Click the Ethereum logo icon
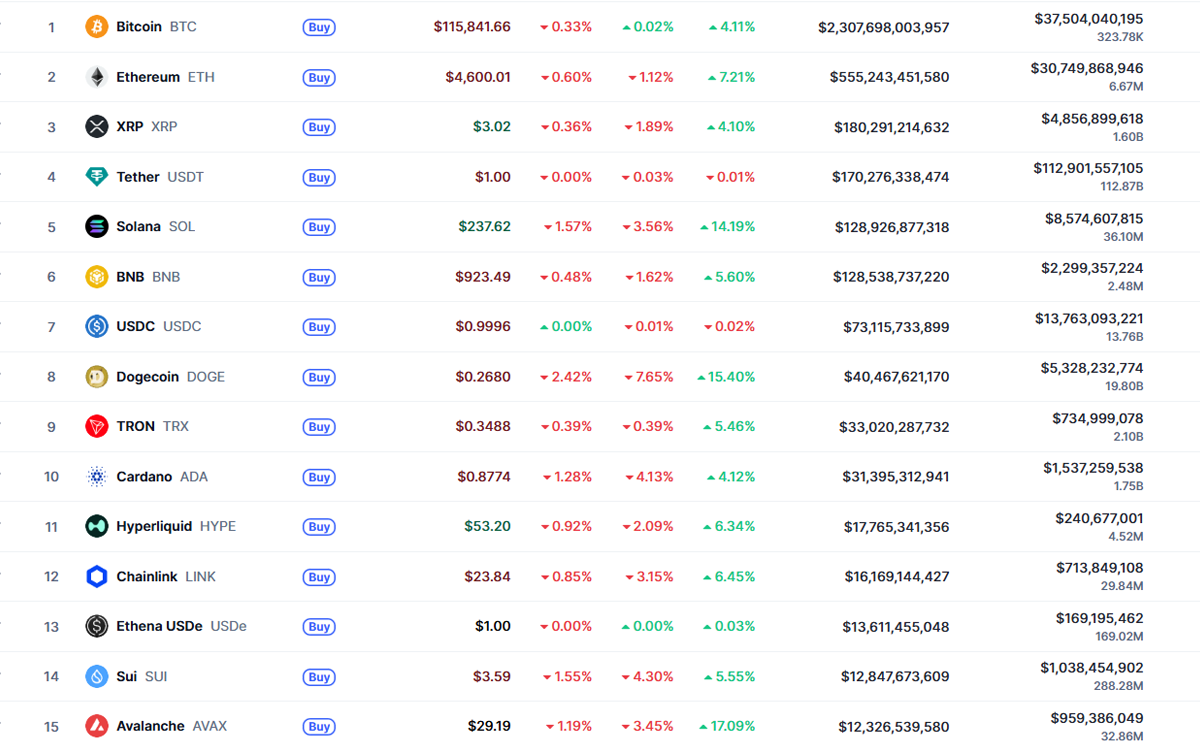 [95, 77]
